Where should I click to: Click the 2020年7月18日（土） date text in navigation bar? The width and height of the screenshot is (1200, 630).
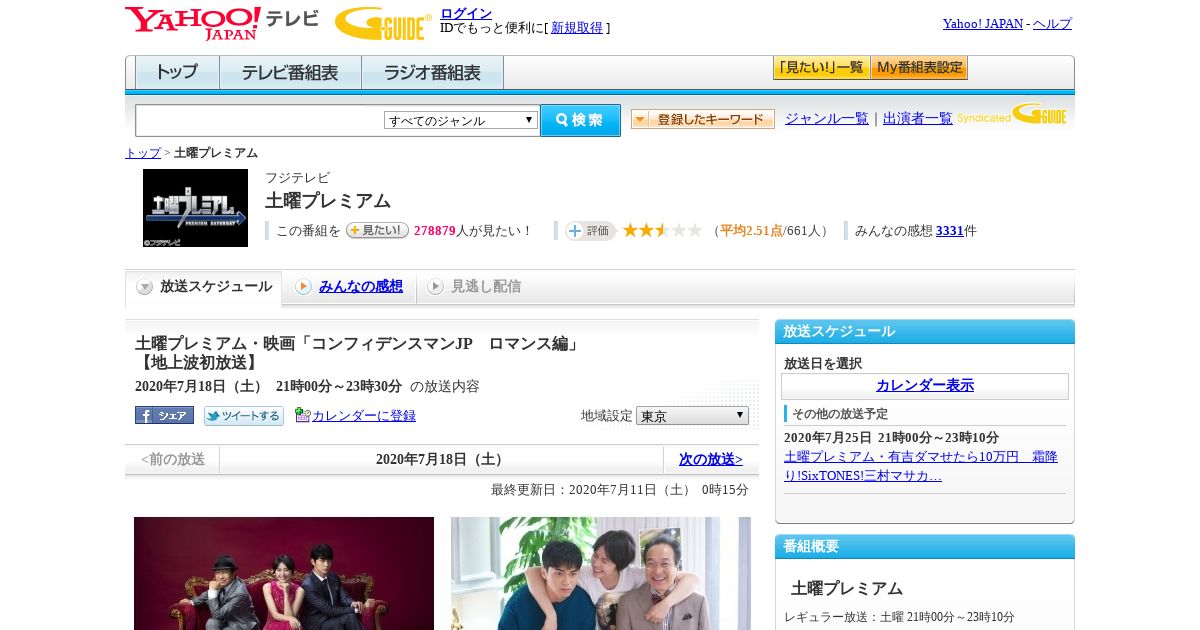[442, 460]
